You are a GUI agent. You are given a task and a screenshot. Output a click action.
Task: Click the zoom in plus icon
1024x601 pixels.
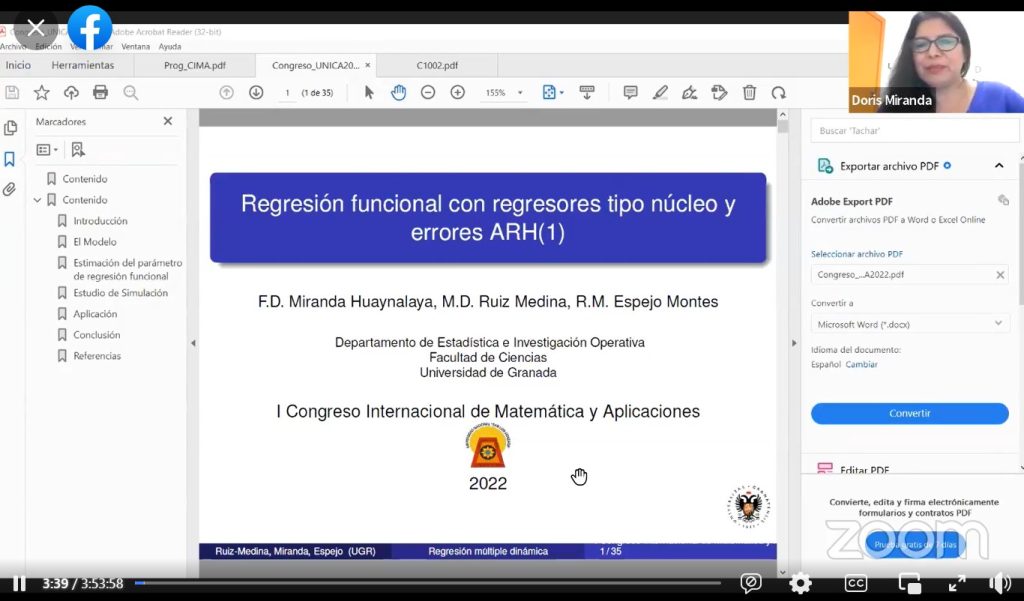tap(457, 93)
